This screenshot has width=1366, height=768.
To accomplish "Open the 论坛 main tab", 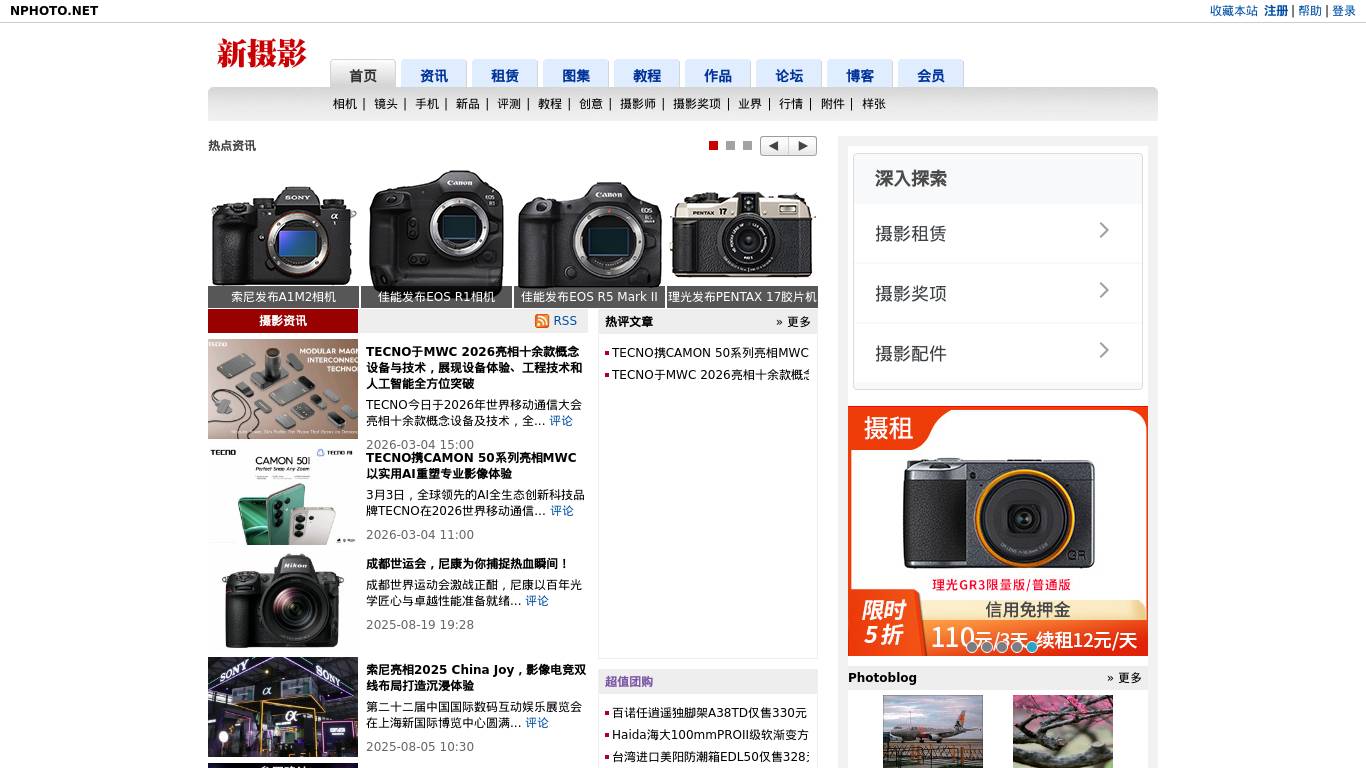I will [x=789, y=75].
